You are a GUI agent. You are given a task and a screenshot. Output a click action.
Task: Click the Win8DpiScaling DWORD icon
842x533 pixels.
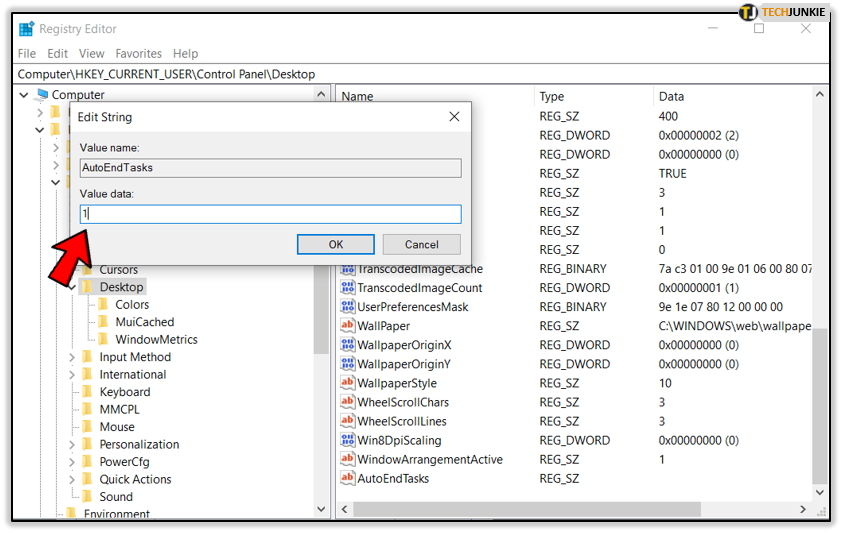click(x=347, y=440)
